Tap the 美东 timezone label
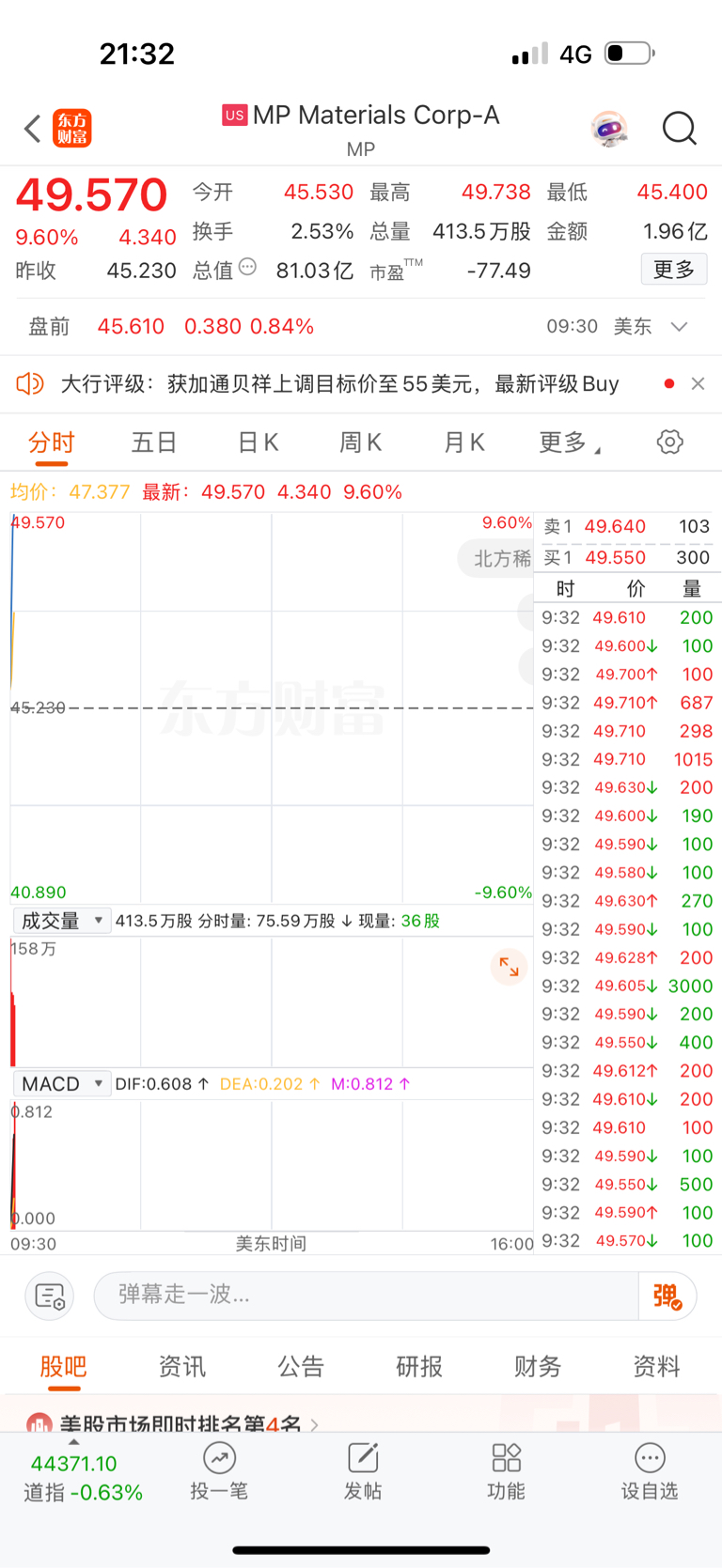 tap(633, 327)
